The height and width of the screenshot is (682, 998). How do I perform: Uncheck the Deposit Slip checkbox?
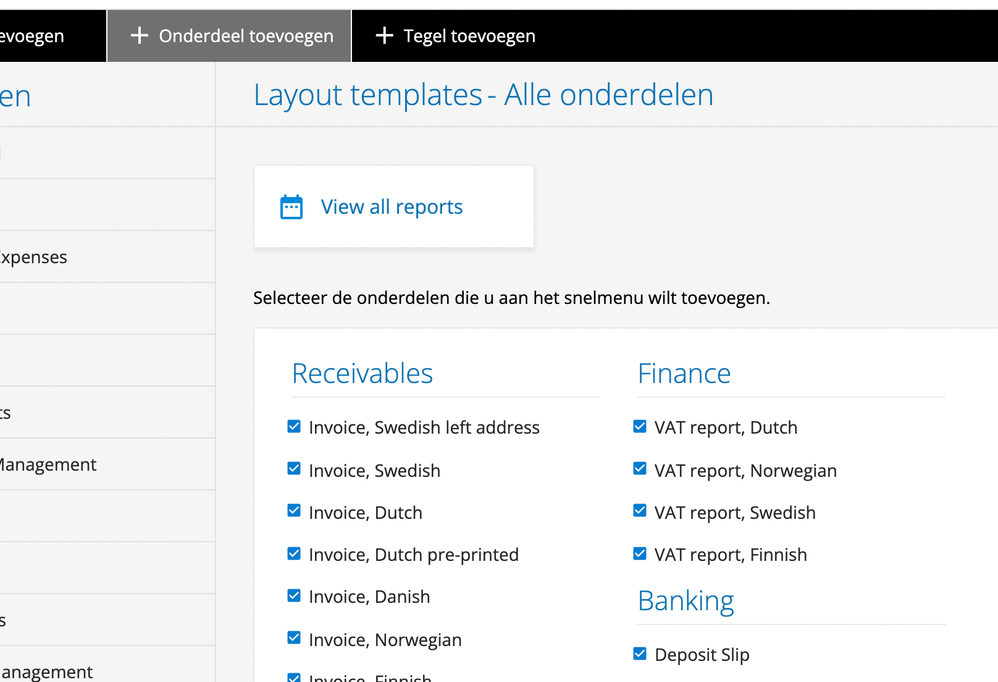pos(640,654)
